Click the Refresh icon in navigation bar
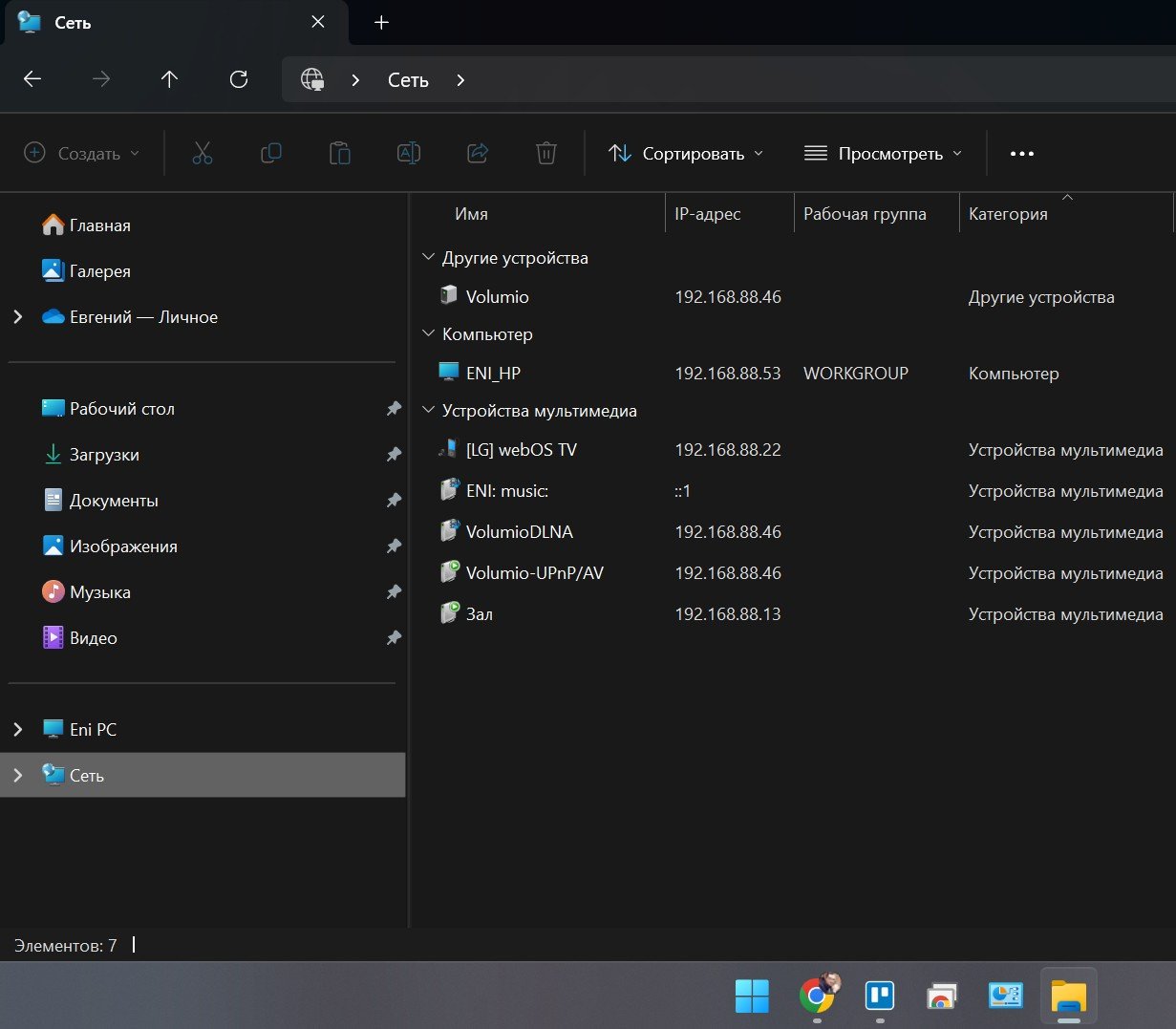The height and width of the screenshot is (1029, 1176). click(239, 80)
